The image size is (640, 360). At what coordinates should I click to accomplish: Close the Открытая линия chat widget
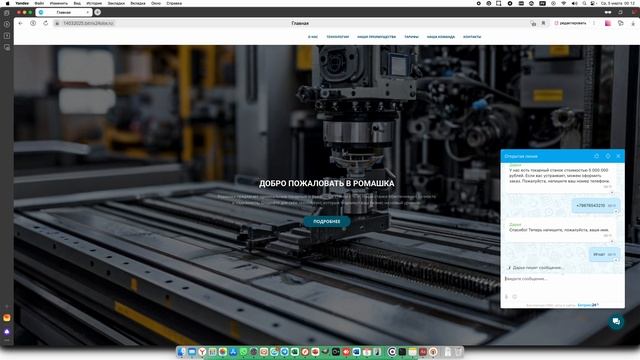point(618,156)
